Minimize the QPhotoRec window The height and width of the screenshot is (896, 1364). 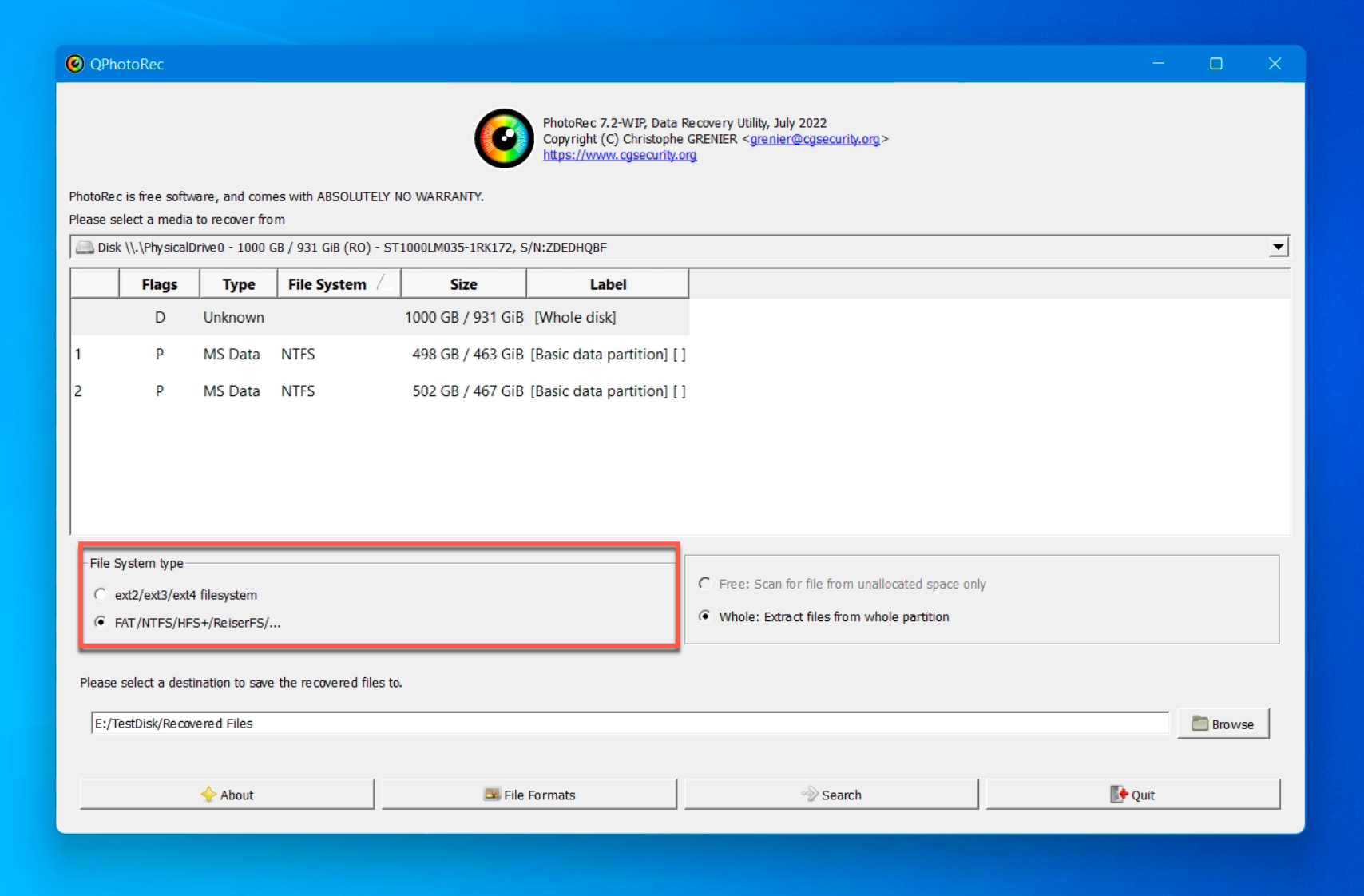pyautogui.click(x=1158, y=64)
